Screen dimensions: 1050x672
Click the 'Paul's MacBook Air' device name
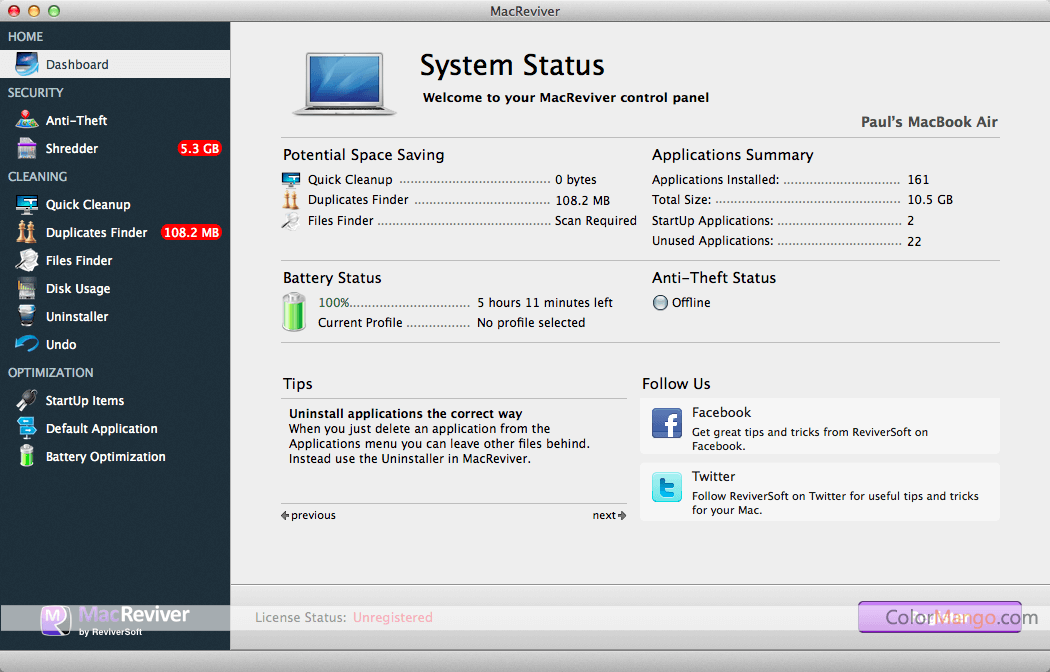click(x=929, y=122)
